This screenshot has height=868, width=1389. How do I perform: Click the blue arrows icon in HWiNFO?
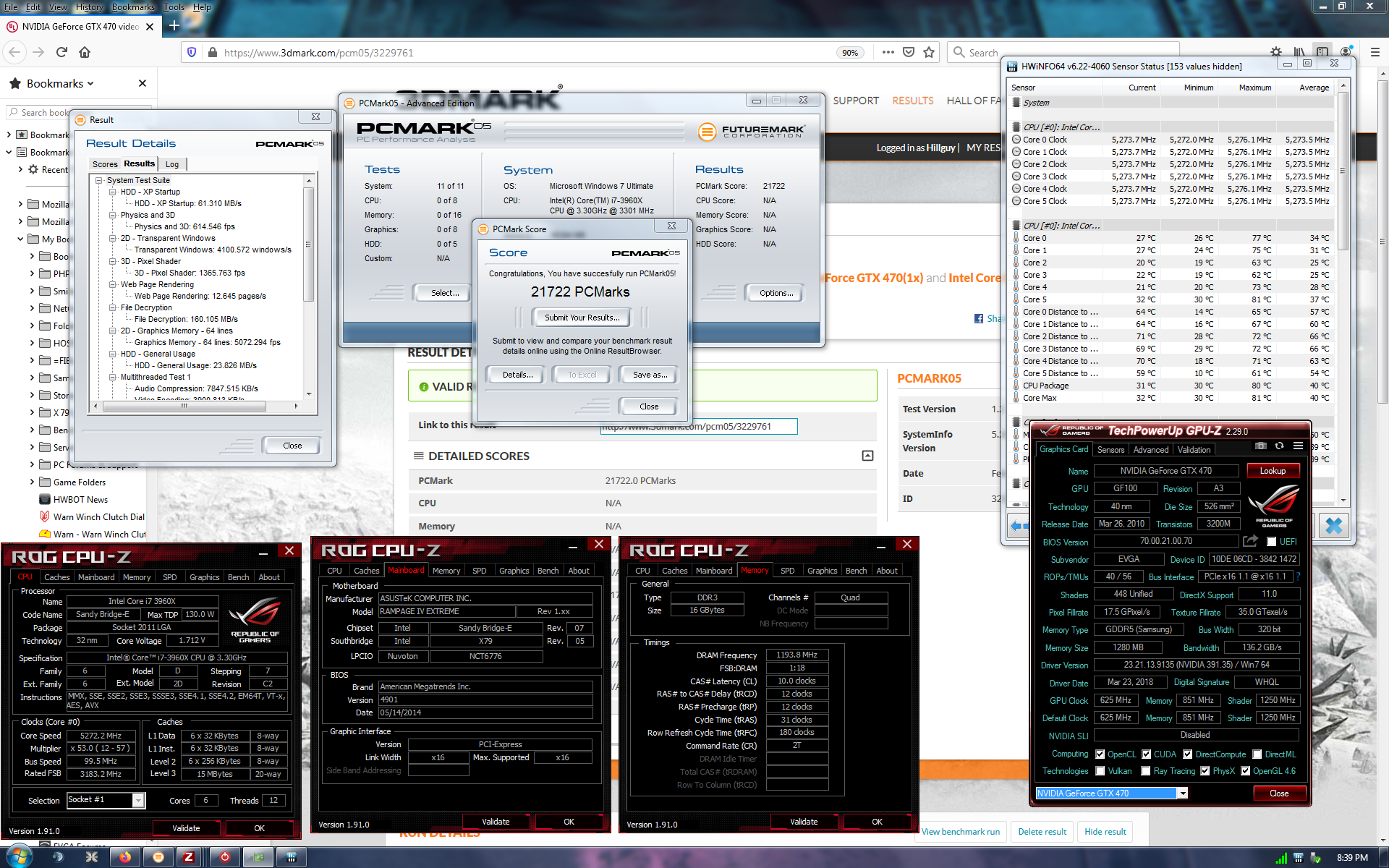[1016, 526]
